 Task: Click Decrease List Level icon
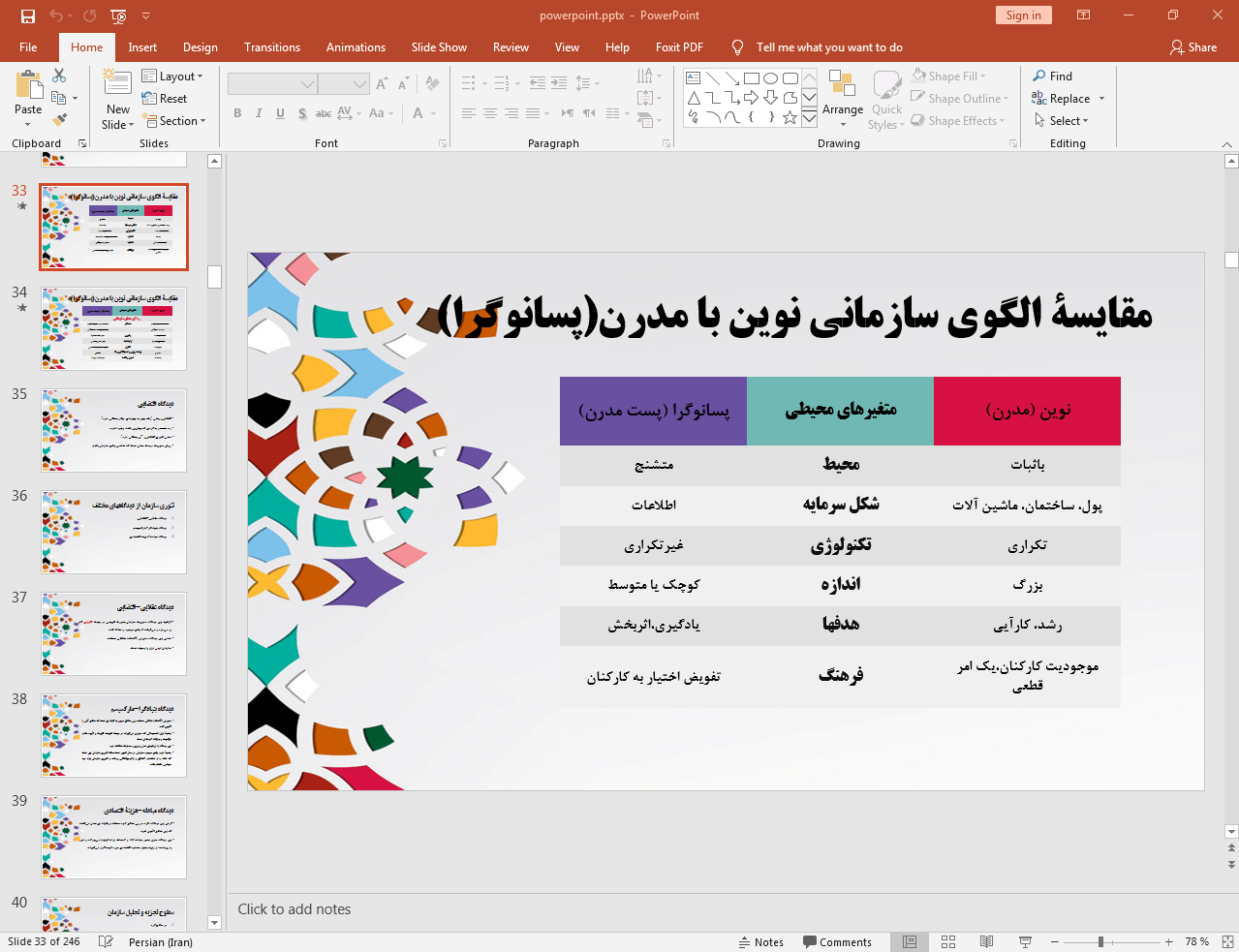[538, 84]
